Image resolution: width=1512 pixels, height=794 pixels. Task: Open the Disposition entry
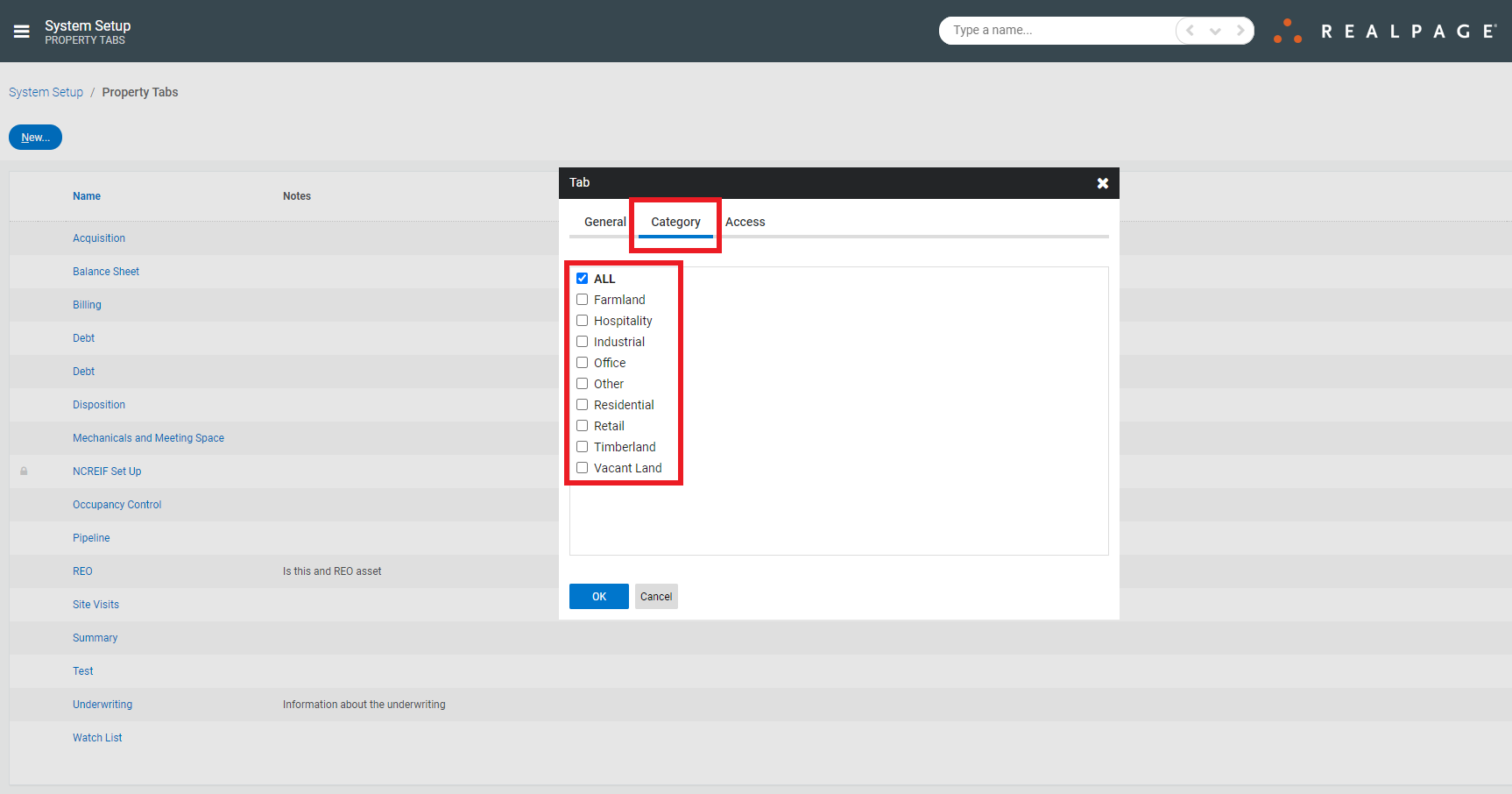99,405
